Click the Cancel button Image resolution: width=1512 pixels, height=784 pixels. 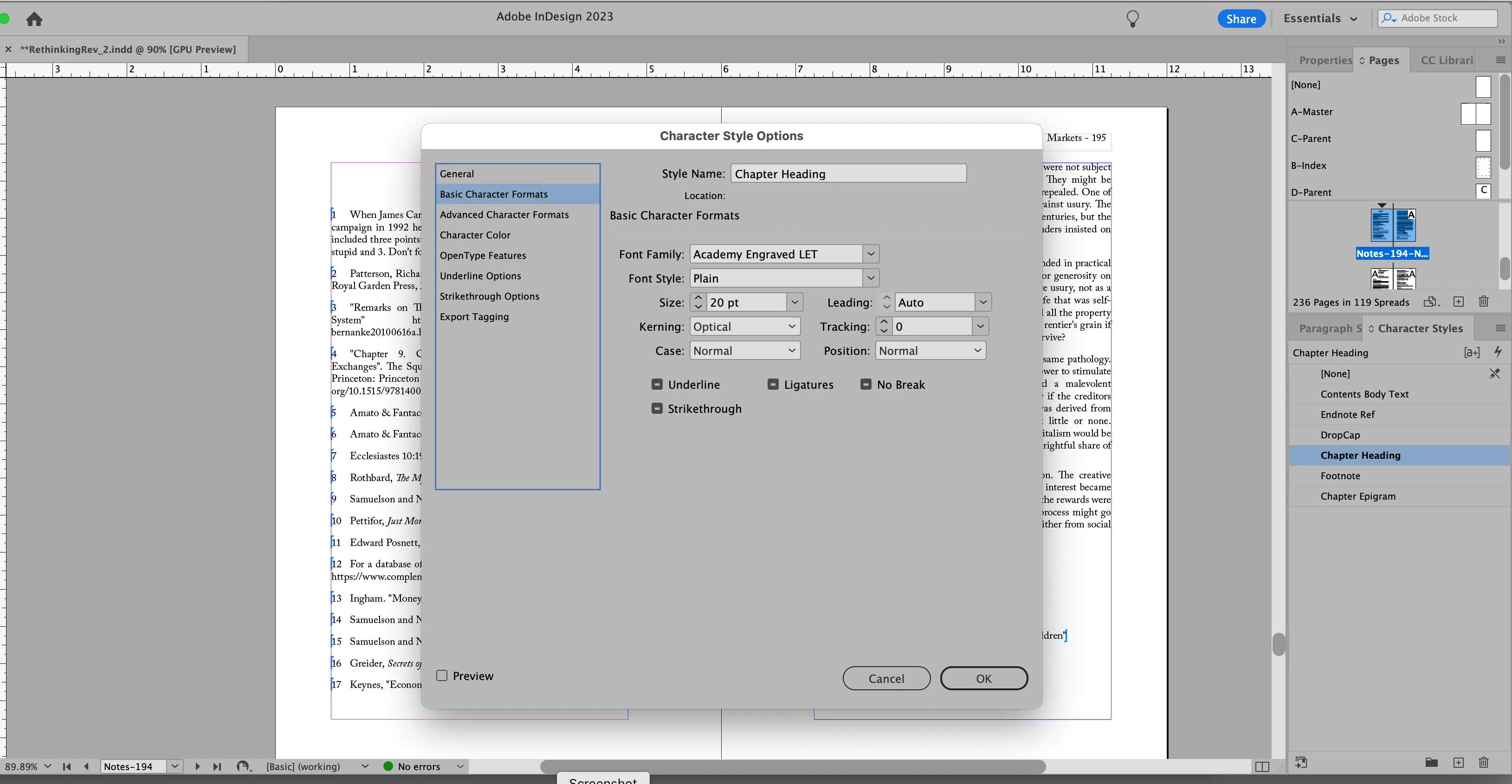click(886, 678)
